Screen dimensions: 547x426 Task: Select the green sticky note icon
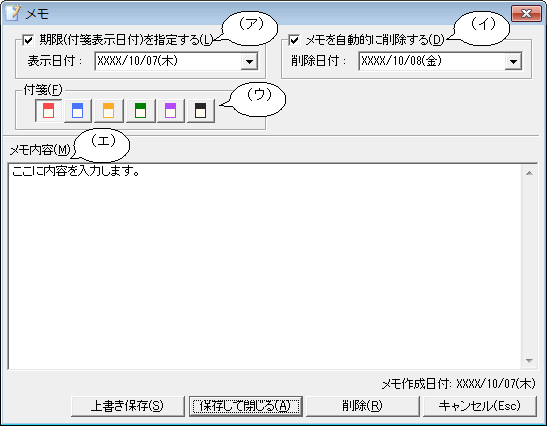[x=140, y=111]
